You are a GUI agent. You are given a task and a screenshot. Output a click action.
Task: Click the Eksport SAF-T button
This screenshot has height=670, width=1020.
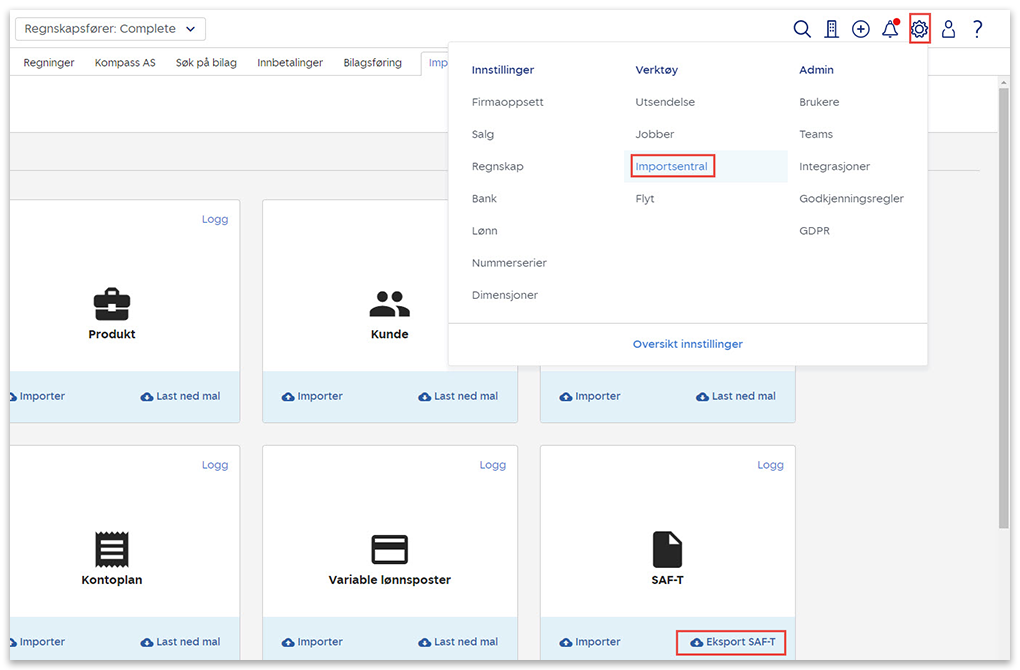tap(732, 642)
